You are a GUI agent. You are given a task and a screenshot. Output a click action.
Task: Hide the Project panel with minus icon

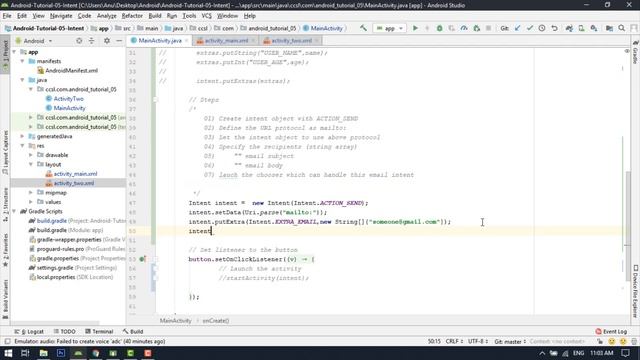click(119, 41)
